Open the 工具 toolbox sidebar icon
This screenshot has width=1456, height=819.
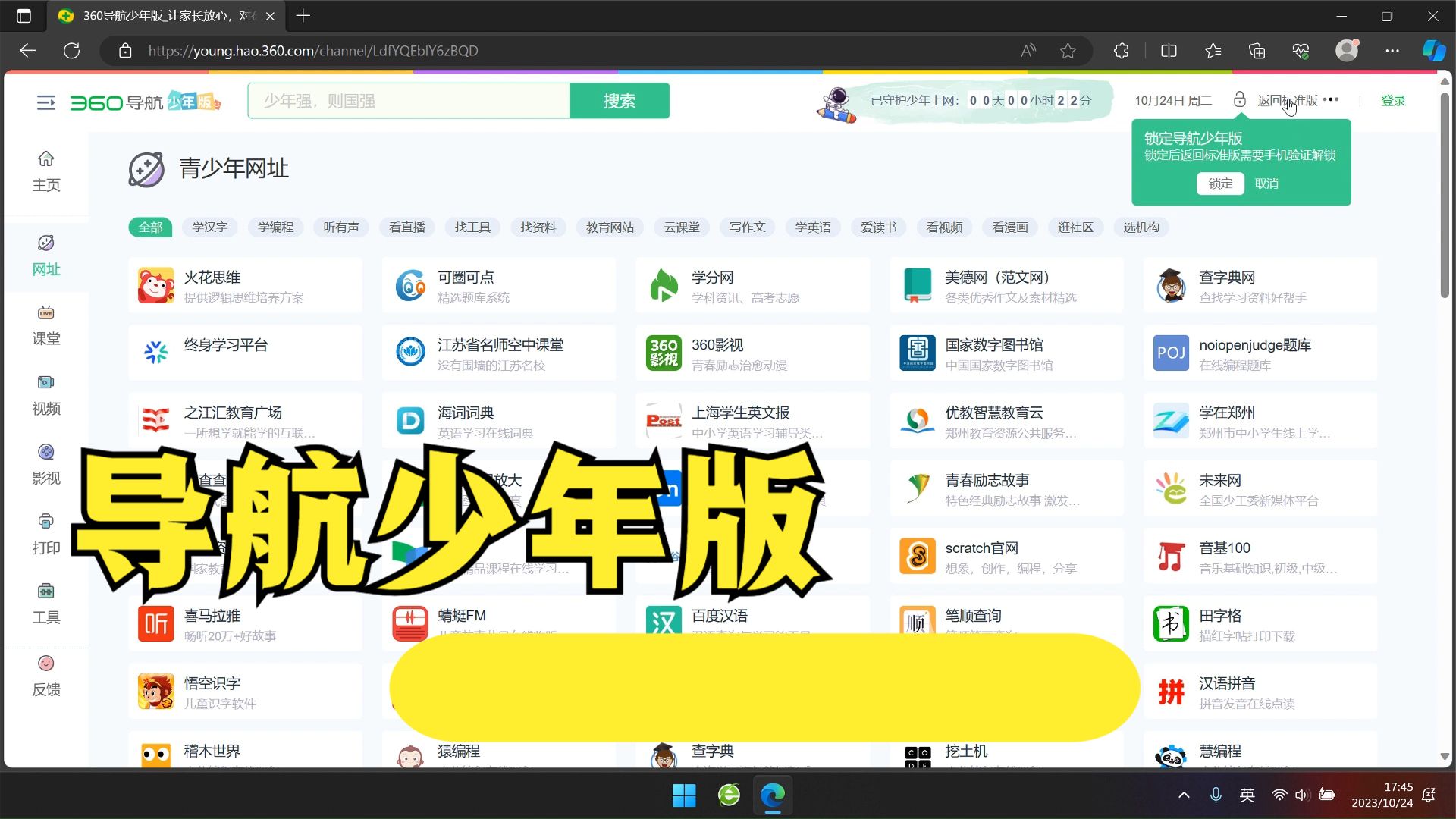coord(45,591)
